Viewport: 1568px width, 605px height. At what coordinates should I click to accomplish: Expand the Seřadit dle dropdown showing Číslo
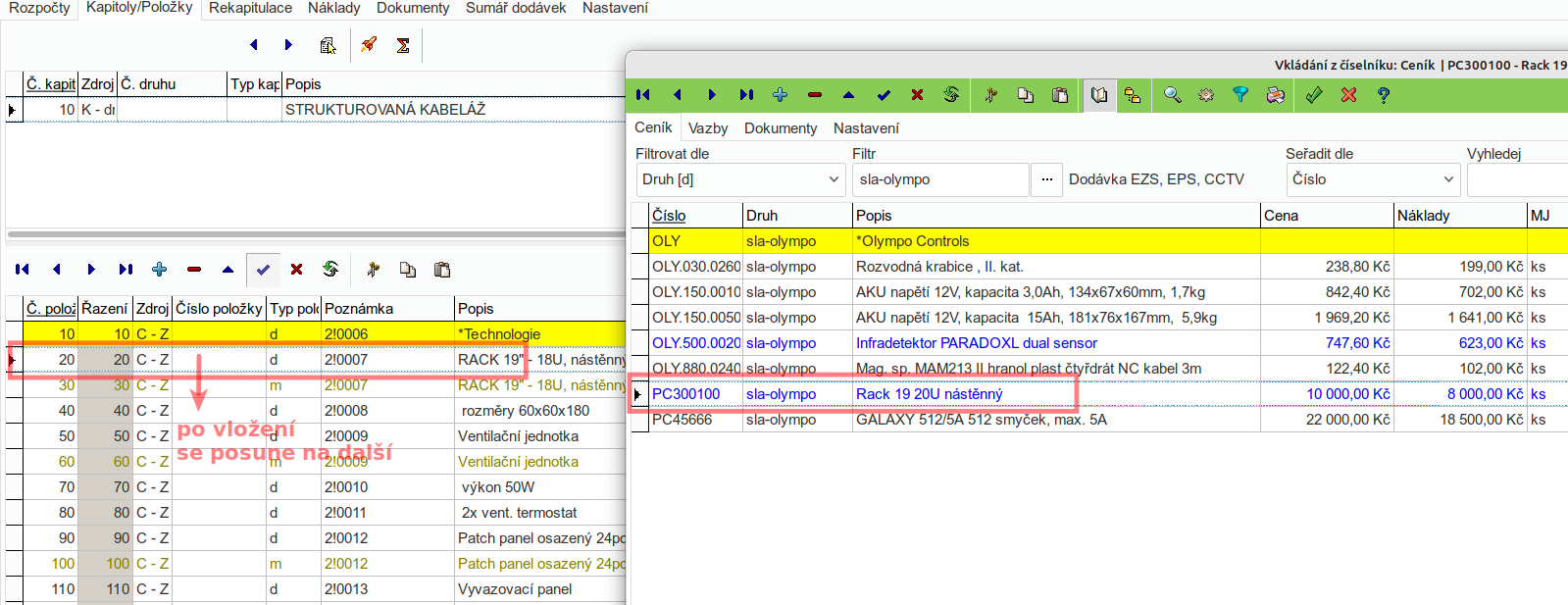[1372, 179]
